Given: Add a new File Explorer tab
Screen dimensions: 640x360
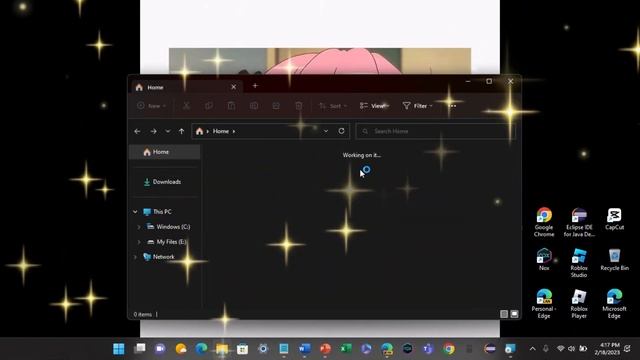Looking at the screenshot, I should click(x=255, y=86).
